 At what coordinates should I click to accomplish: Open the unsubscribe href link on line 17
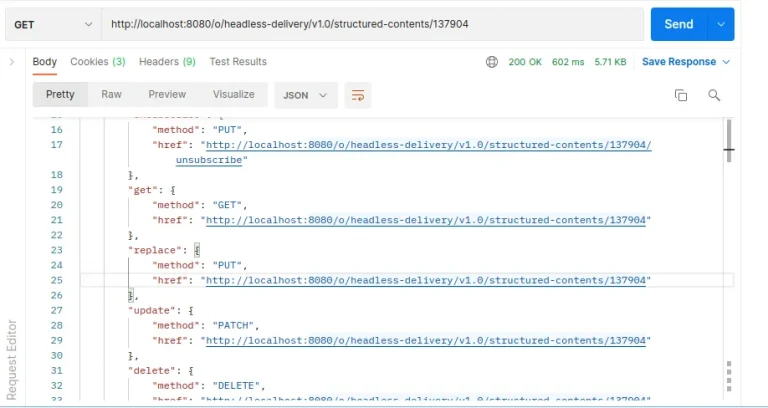pyautogui.click(x=429, y=145)
